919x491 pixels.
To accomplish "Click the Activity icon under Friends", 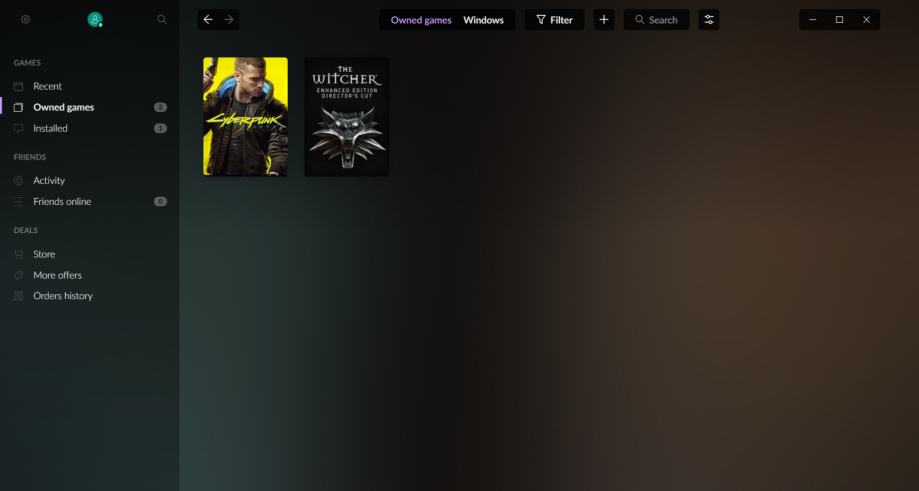I will [x=19, y=180].
